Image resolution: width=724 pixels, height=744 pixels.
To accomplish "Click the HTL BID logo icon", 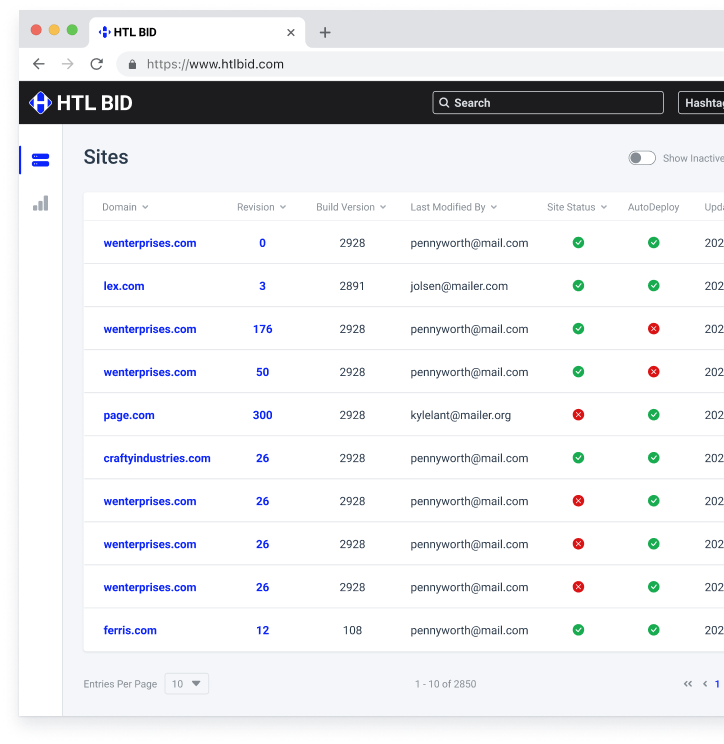I will [40, 103].
